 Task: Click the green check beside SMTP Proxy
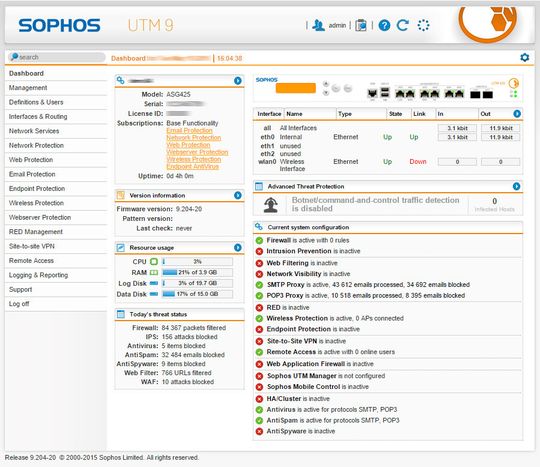coord(259,285)
